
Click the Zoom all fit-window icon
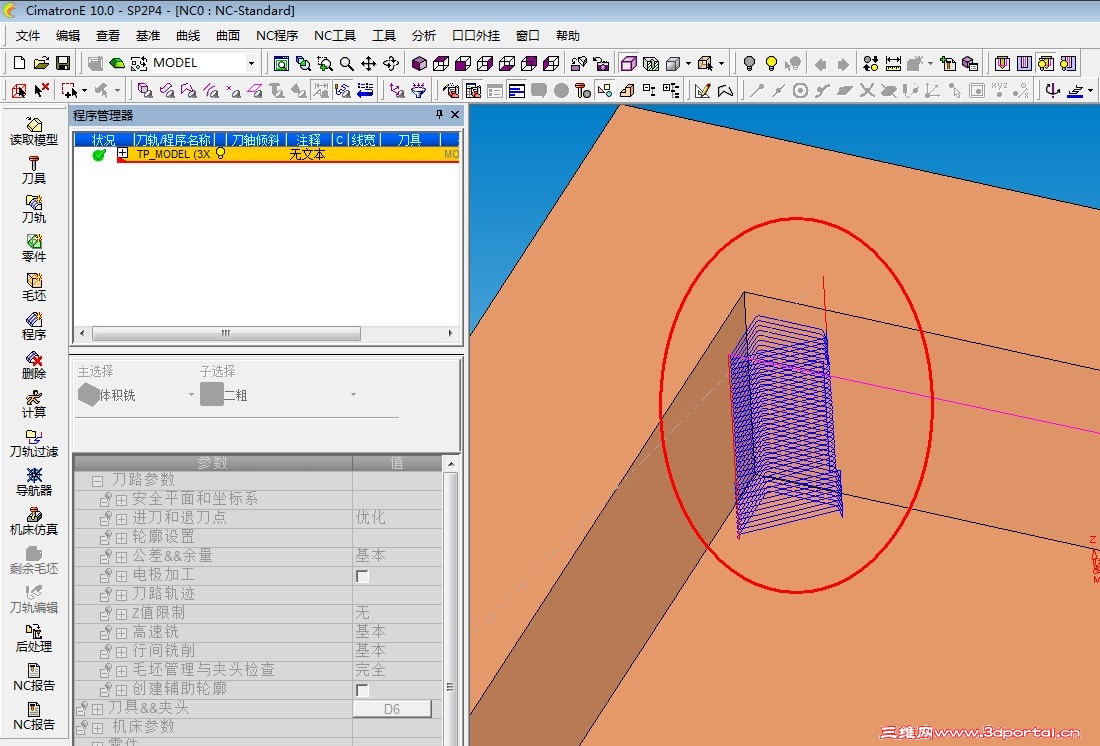pyautogui.click(x=281, y=64)
